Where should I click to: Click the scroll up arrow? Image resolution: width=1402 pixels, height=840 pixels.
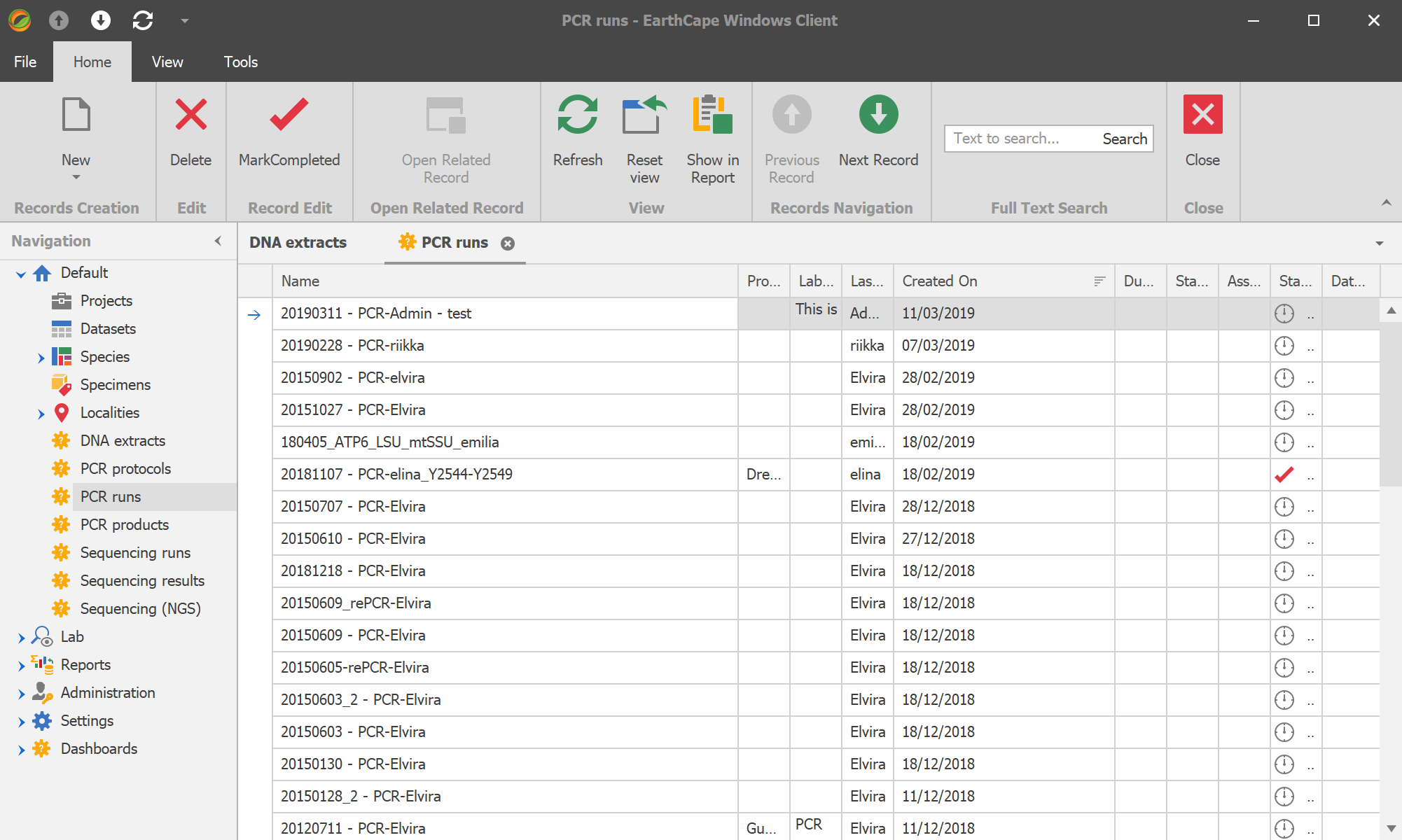(x=1391, y=310)
